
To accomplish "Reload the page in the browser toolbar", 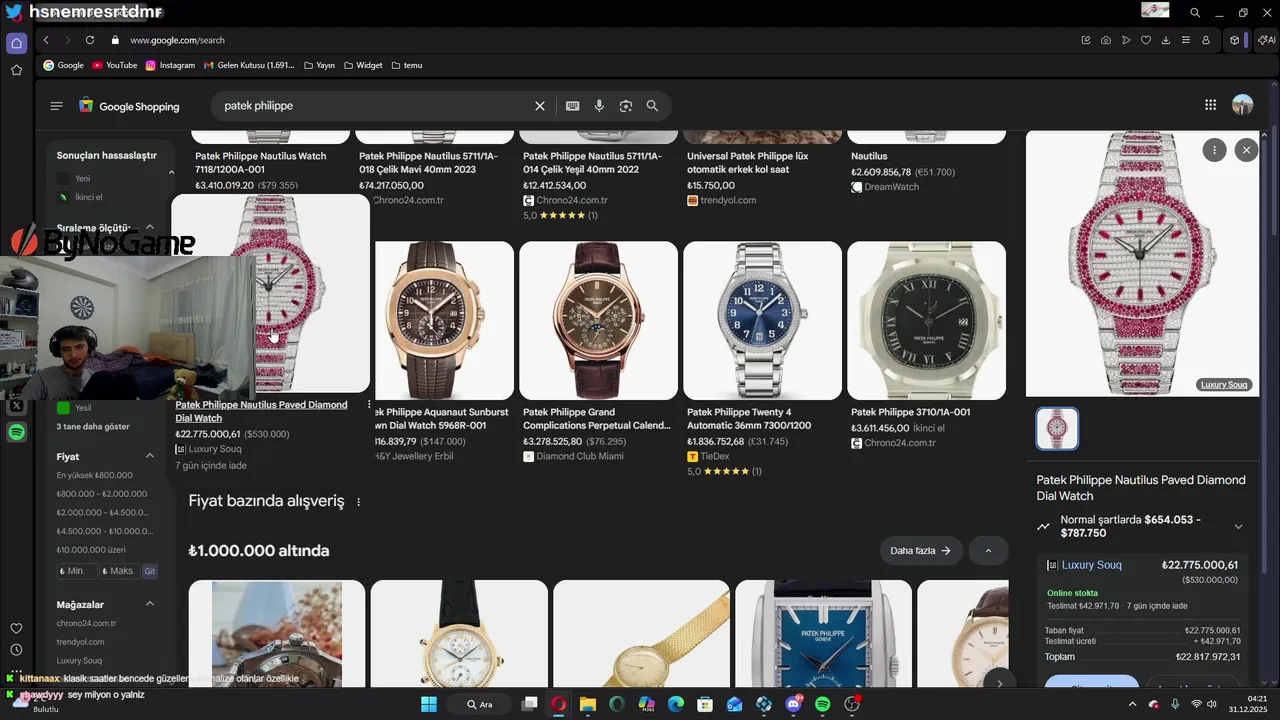I will (x=90, y=40).
